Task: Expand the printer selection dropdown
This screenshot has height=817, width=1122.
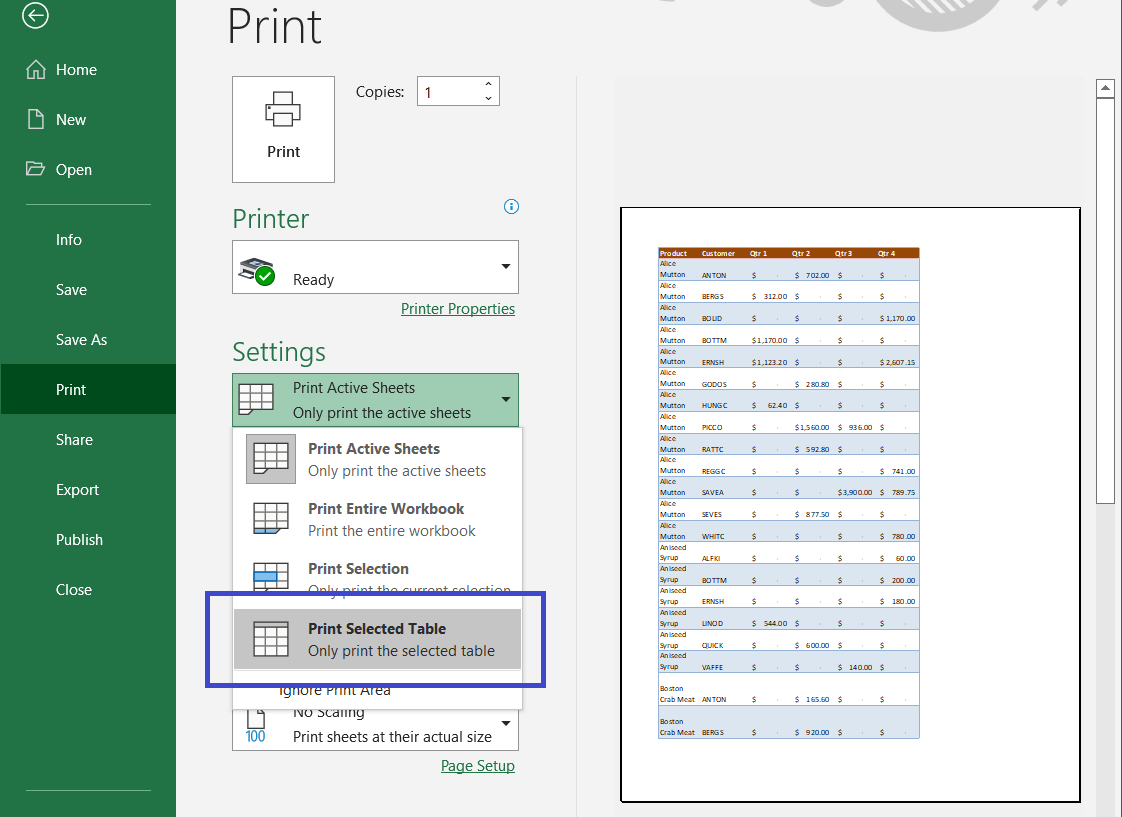Action: pos(506,266)
